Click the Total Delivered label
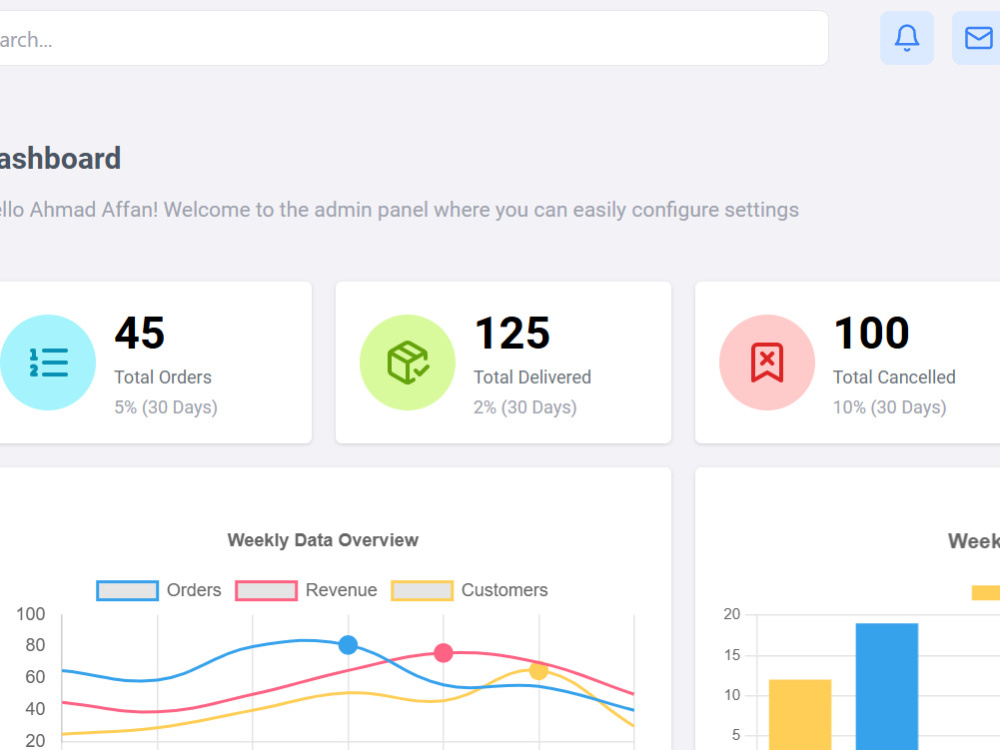 (x=533, y=377)
